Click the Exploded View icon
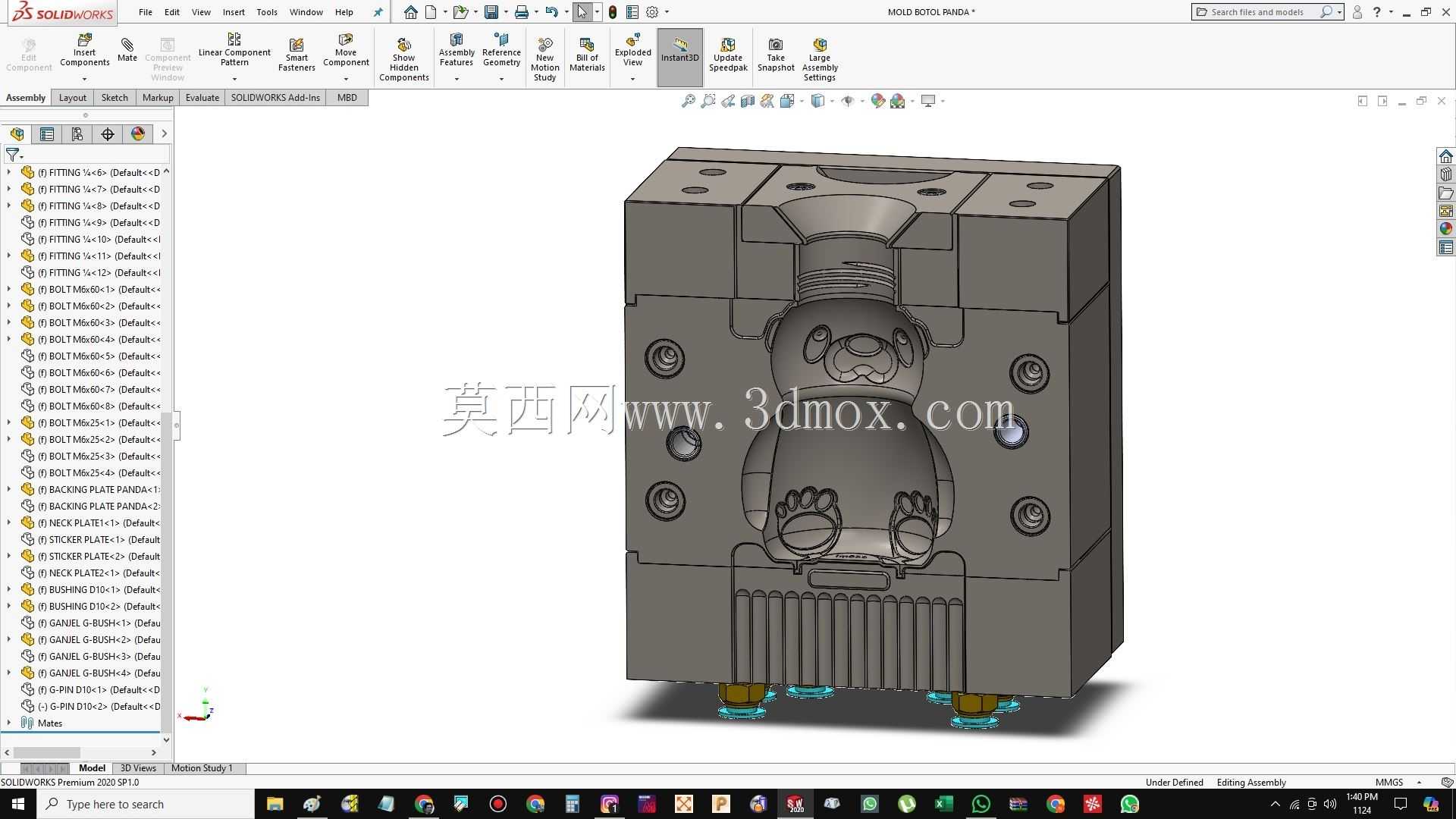The image size is (1456, 819). (633, 50)
